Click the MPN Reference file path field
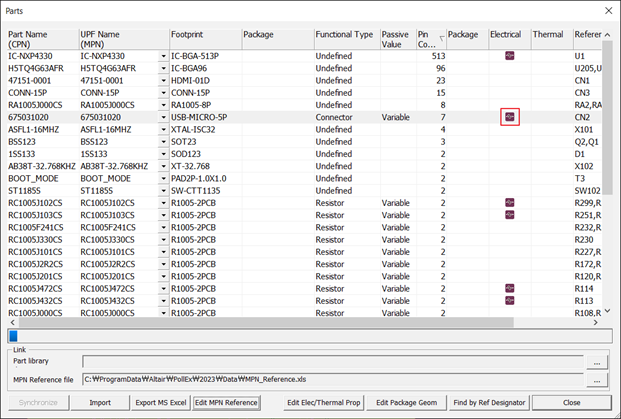 334,380
